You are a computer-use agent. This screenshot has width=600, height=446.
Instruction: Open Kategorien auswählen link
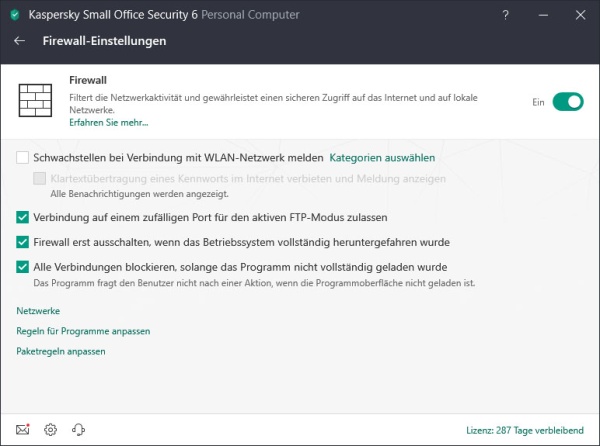(x=382, y=158)
